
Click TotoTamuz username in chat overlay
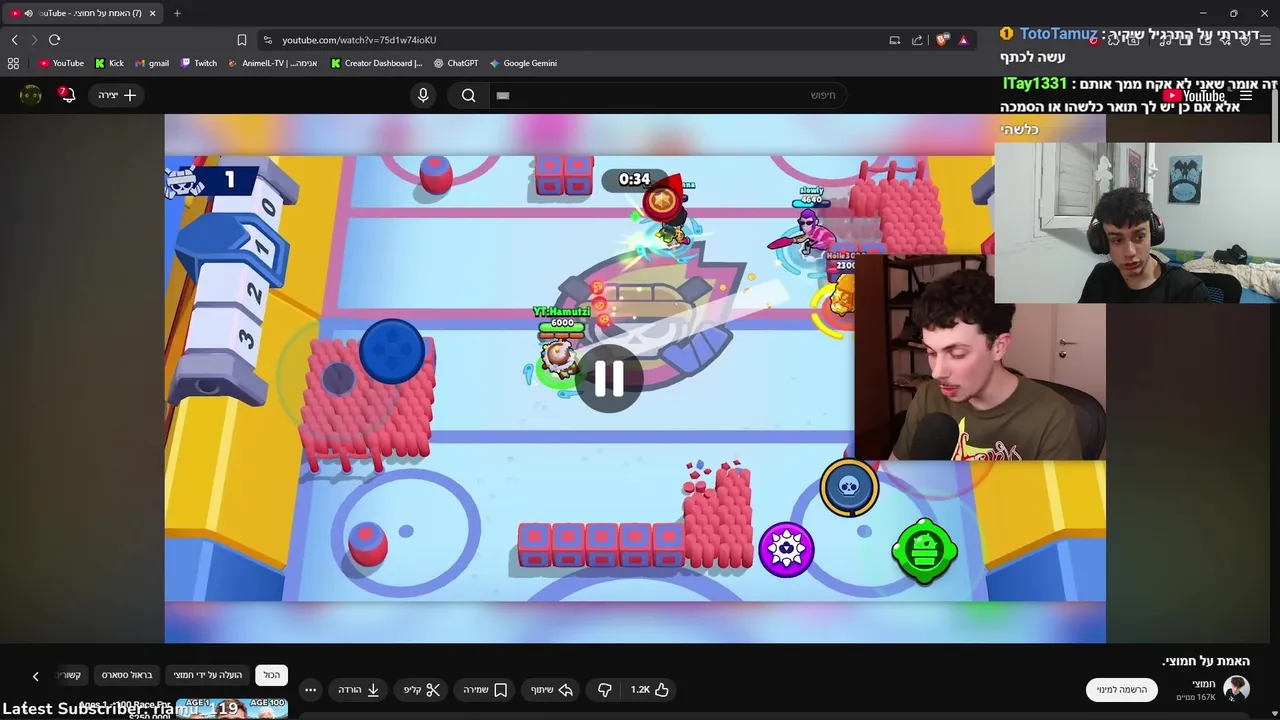(x=1058, y=34)
